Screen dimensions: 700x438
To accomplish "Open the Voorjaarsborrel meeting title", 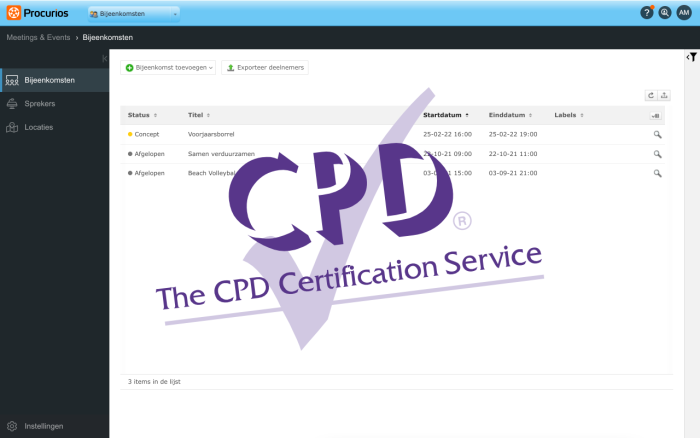I will point(211,134).
